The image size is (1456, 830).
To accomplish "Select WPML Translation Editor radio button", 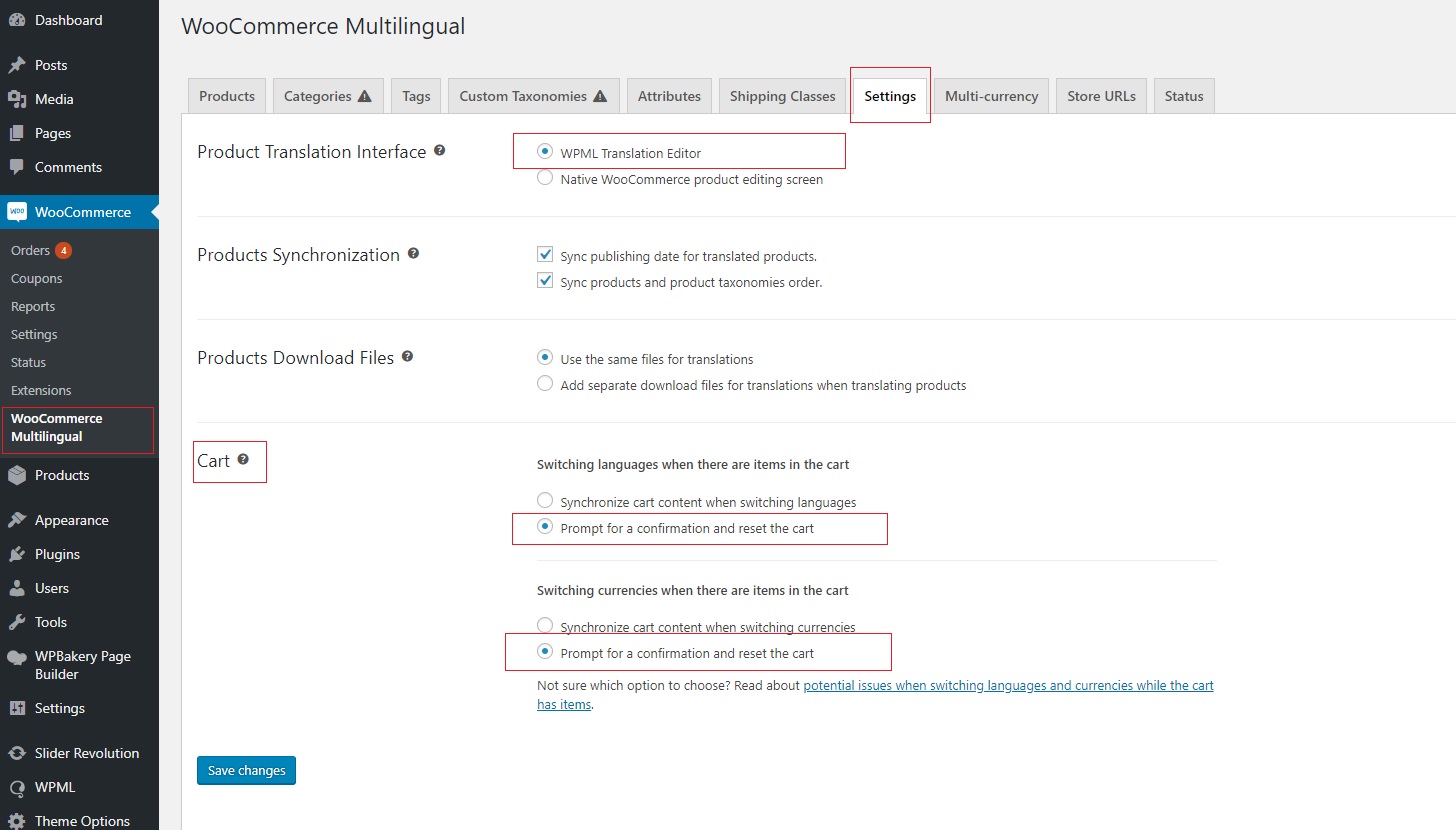I will 545,152.
